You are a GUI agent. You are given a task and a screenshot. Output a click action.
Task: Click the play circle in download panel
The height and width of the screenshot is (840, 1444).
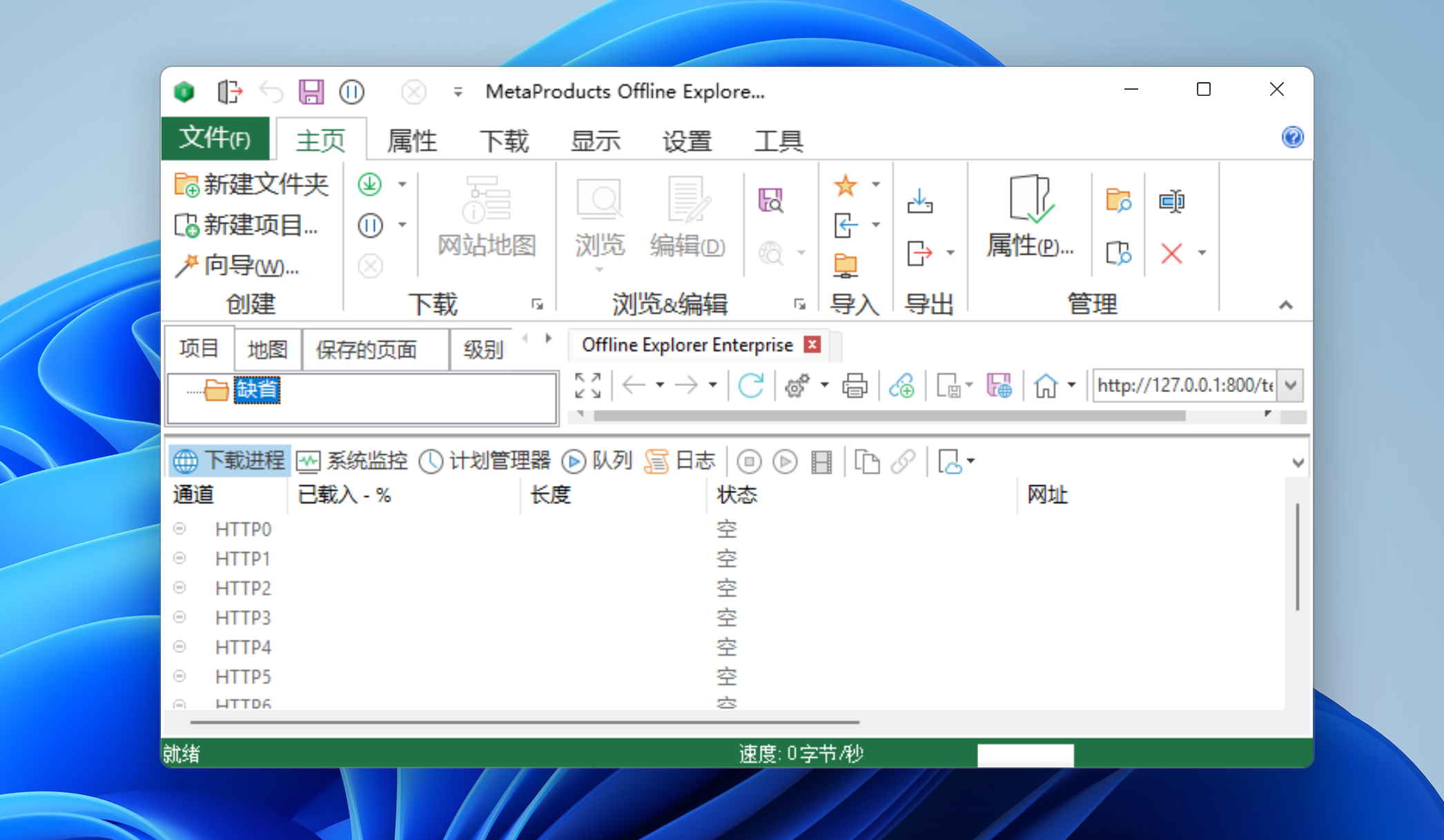[x=785, y=461]
